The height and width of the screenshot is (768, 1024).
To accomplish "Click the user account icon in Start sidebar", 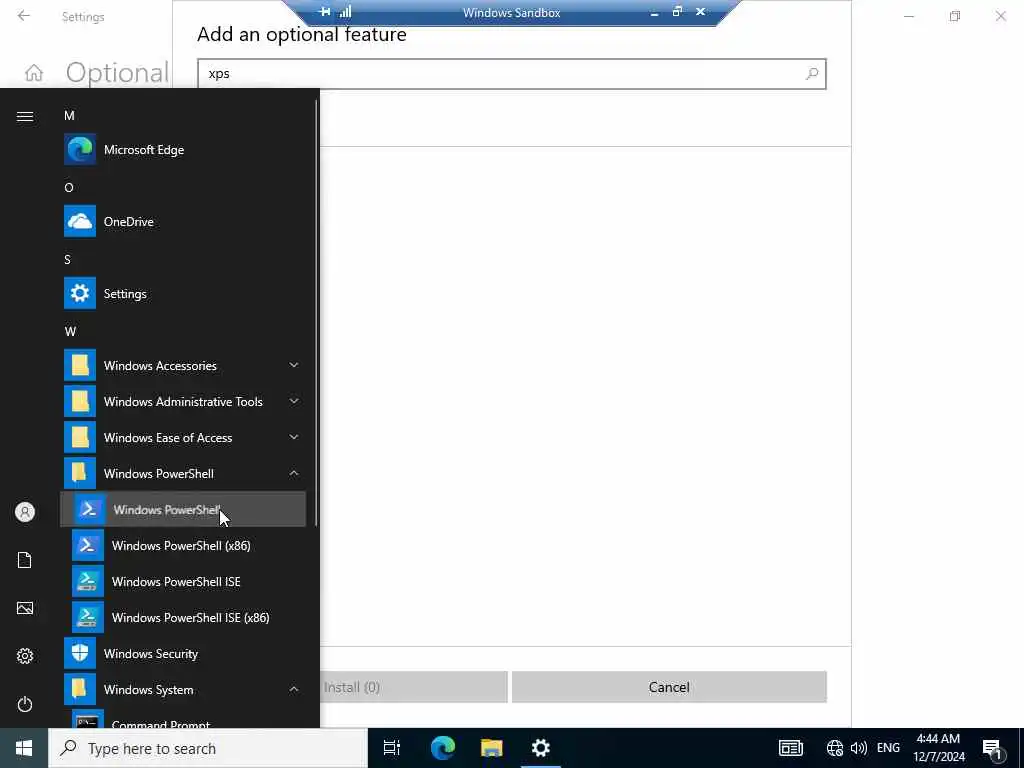I will pyautogui.click(x=25, y=512).
